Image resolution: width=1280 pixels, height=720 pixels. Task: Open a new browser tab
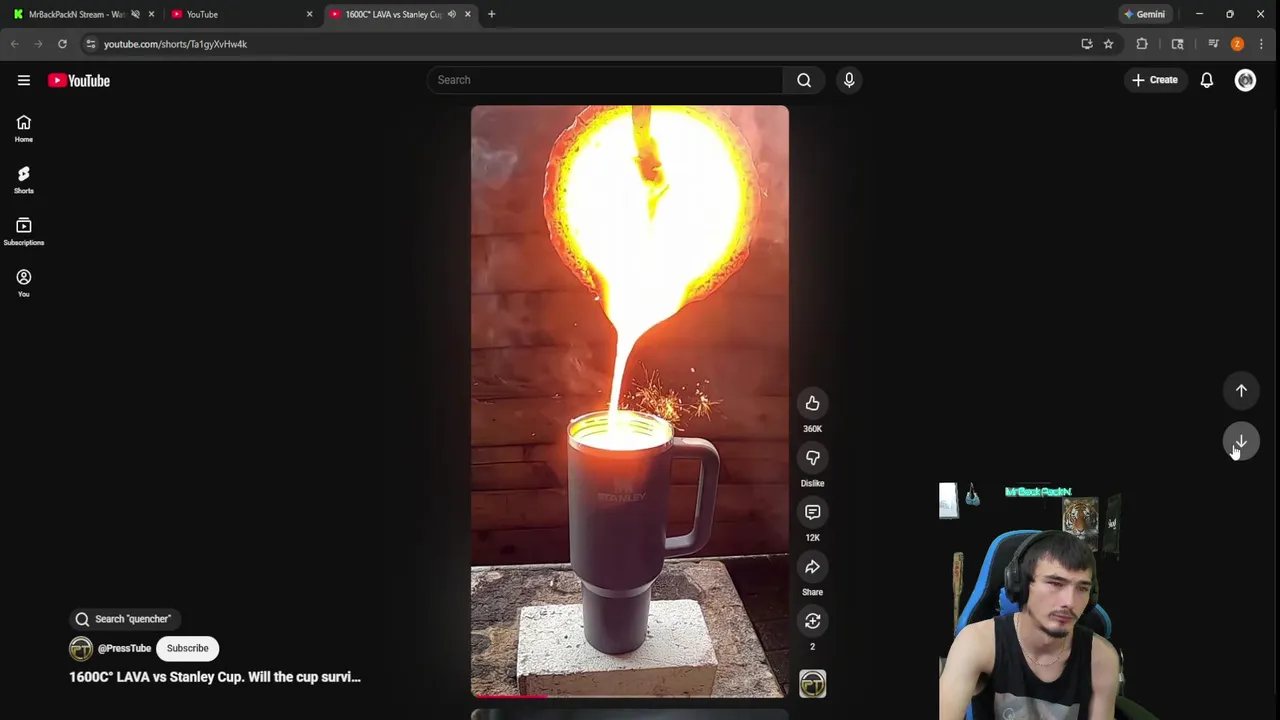click(x=491, y=14)
